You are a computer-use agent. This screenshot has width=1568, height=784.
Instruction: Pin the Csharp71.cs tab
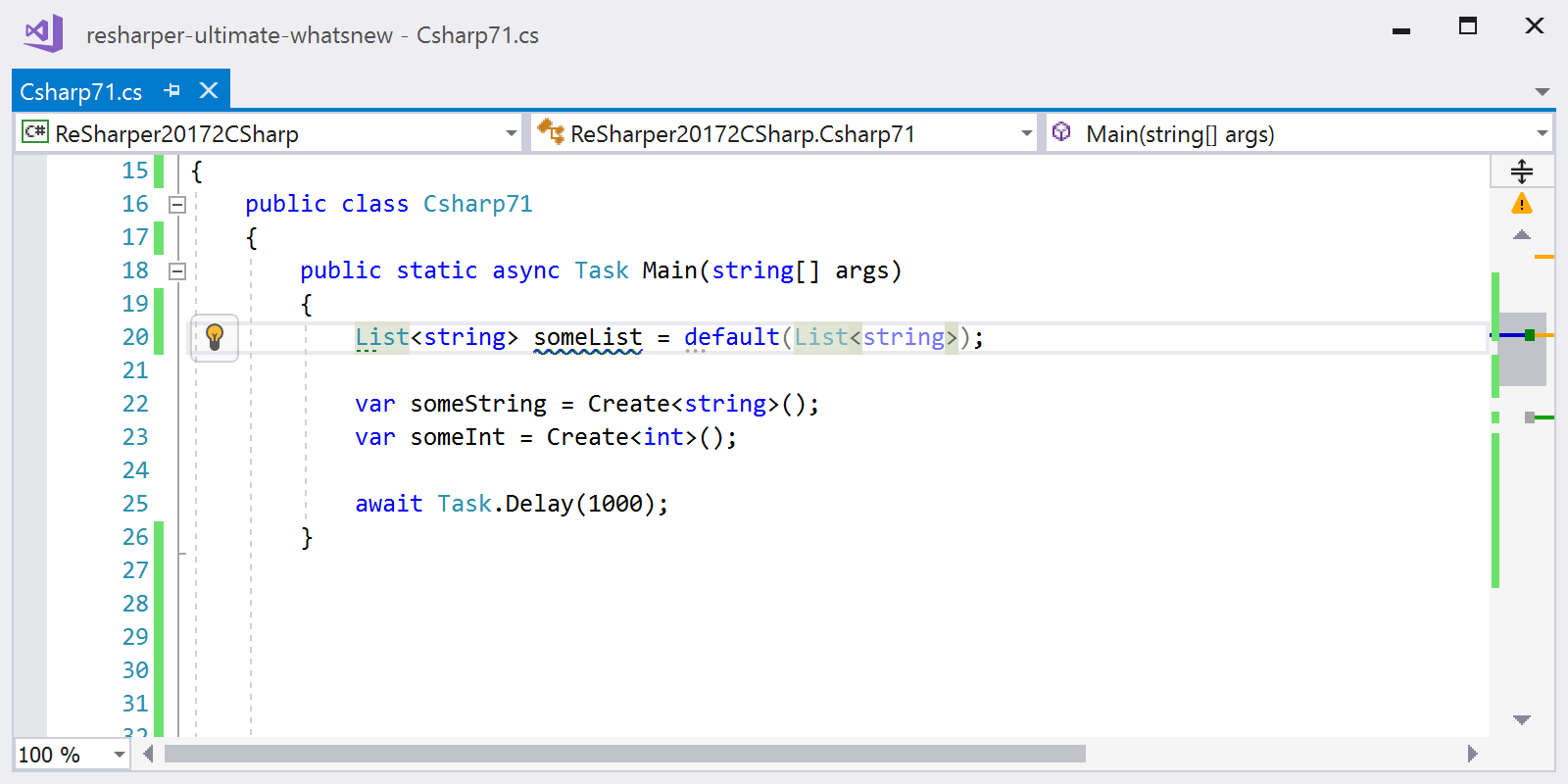point(172,91)
